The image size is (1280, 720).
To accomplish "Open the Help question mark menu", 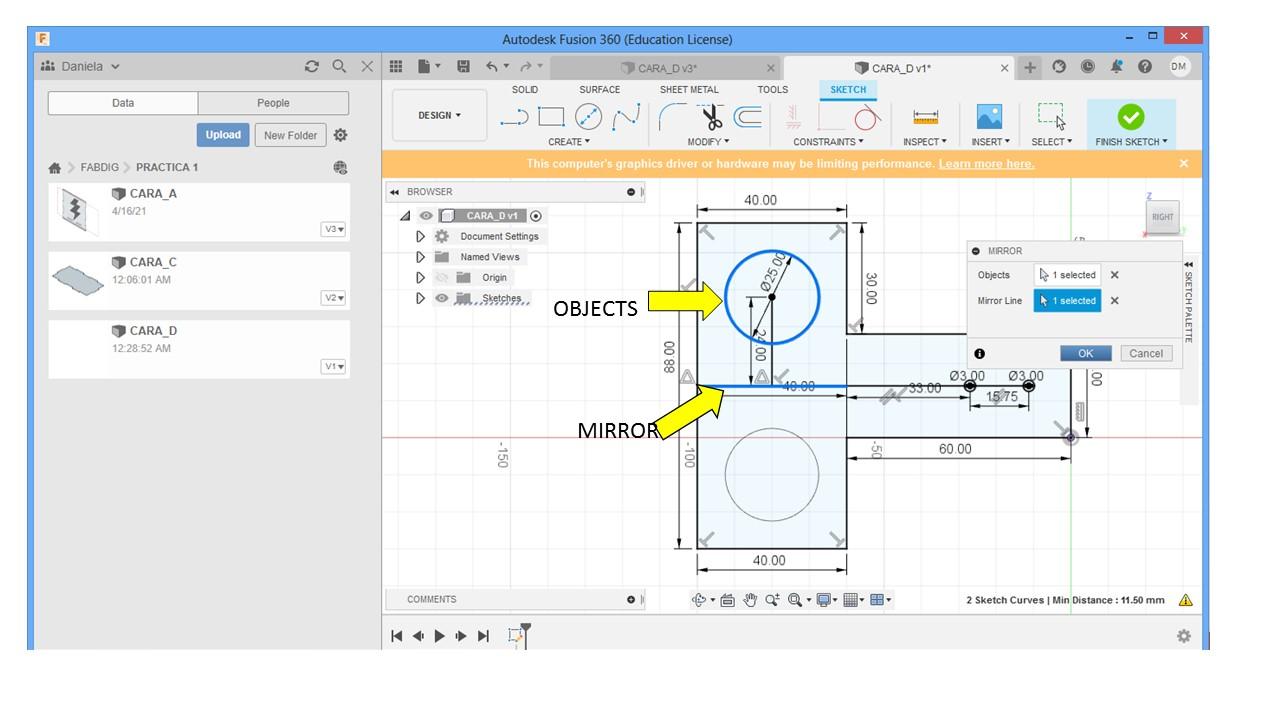I will 1145,67.
